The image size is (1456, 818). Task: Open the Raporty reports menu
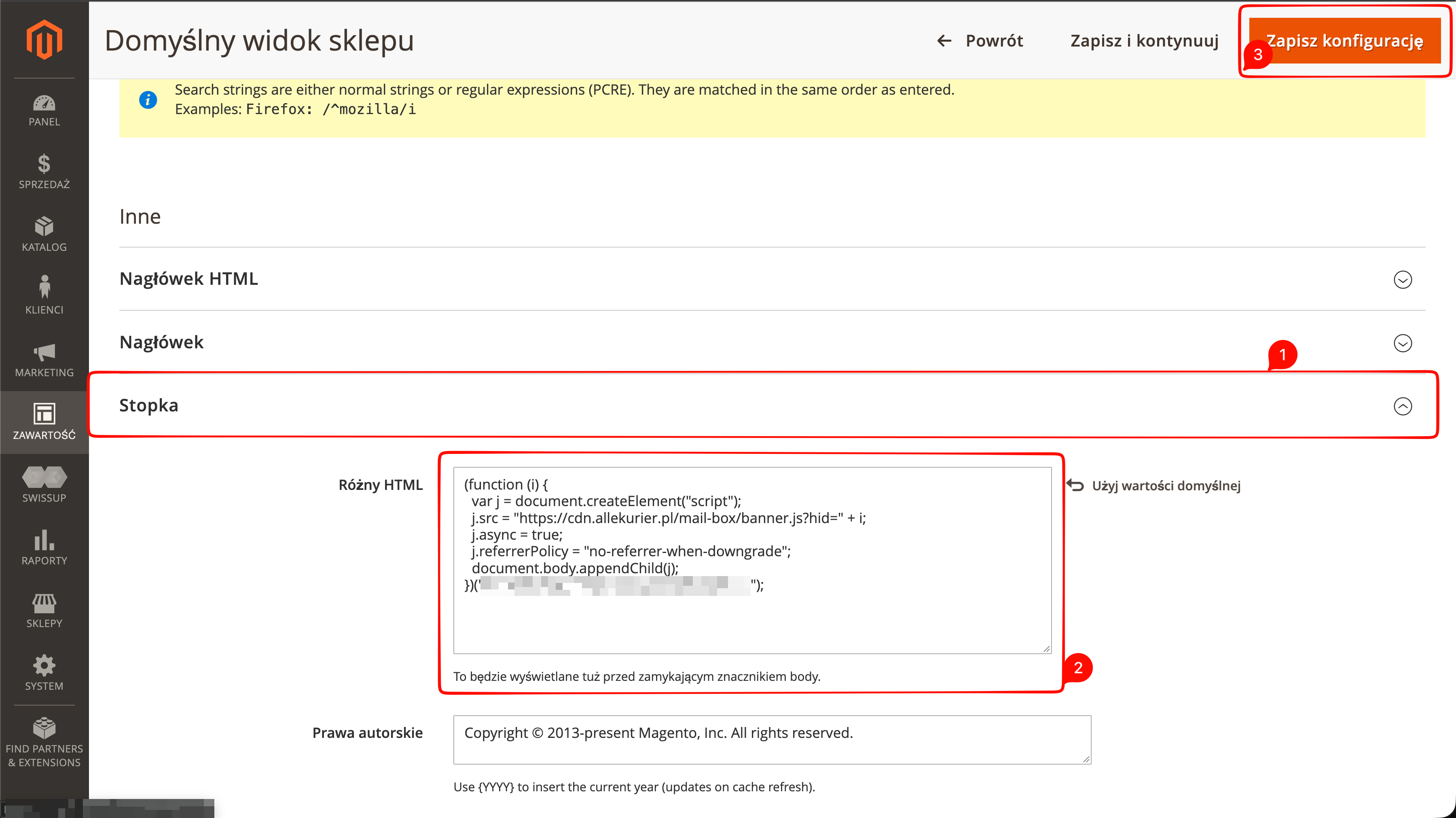coord(44,548)
